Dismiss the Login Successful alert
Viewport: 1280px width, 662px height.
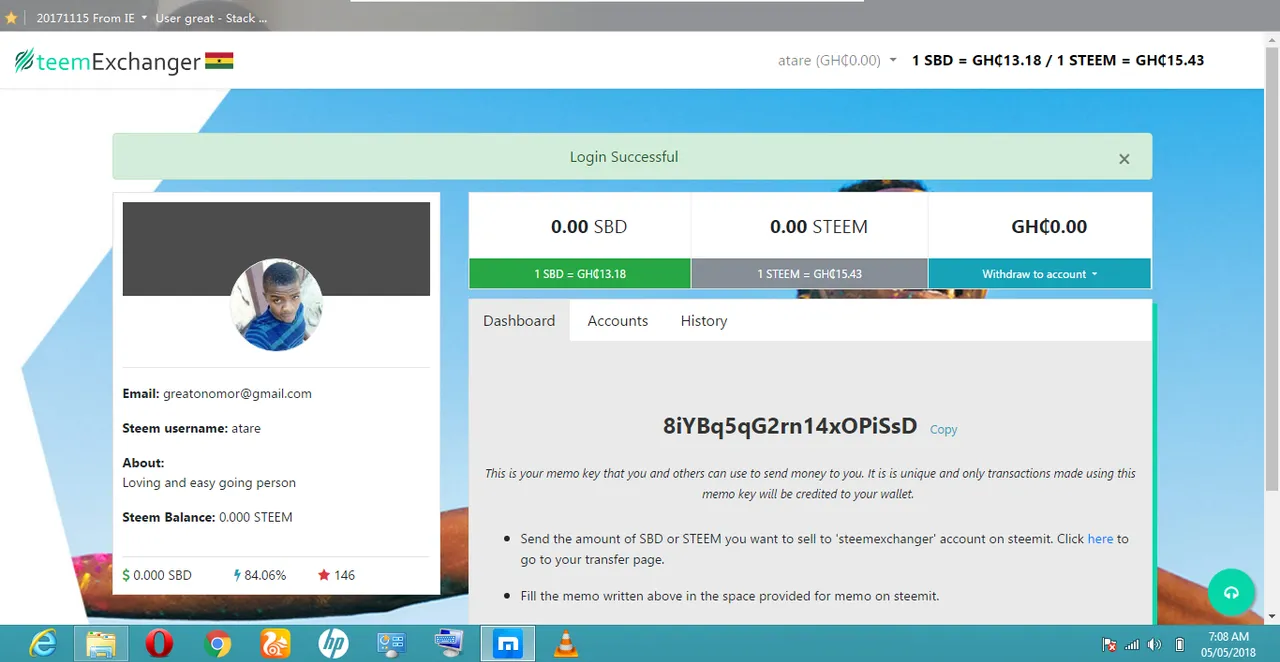pos(1124,159)
